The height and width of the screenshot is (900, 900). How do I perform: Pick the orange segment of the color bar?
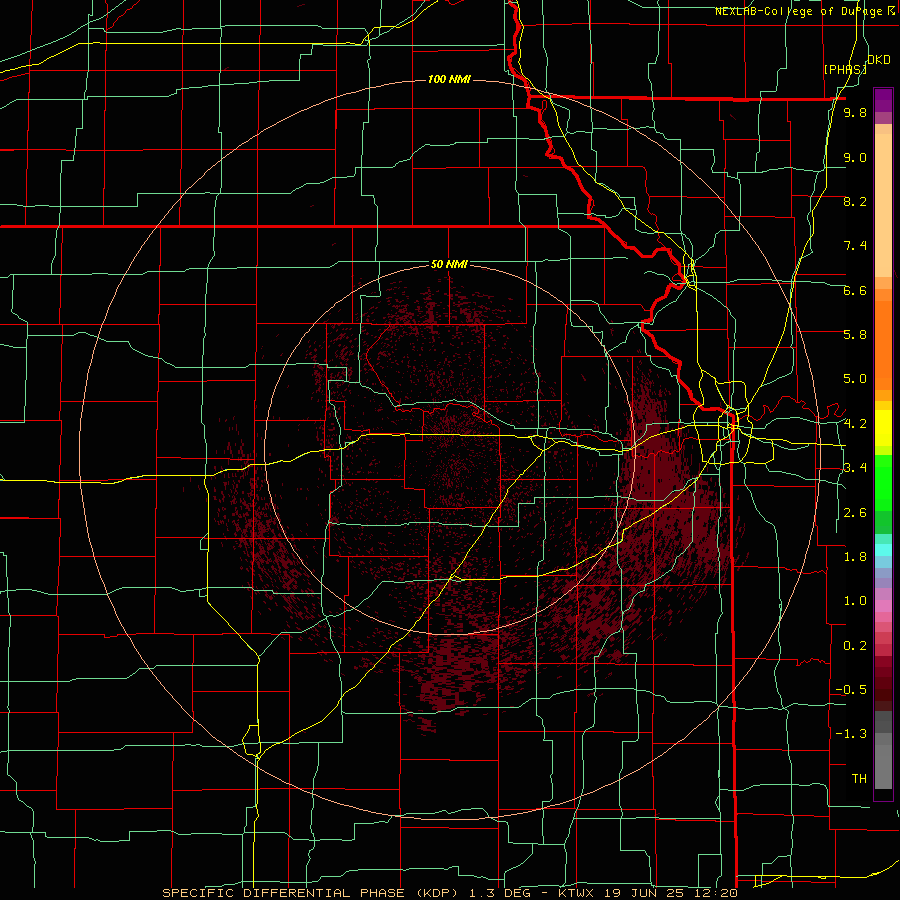pyautogui.click(x=883, y=344)
